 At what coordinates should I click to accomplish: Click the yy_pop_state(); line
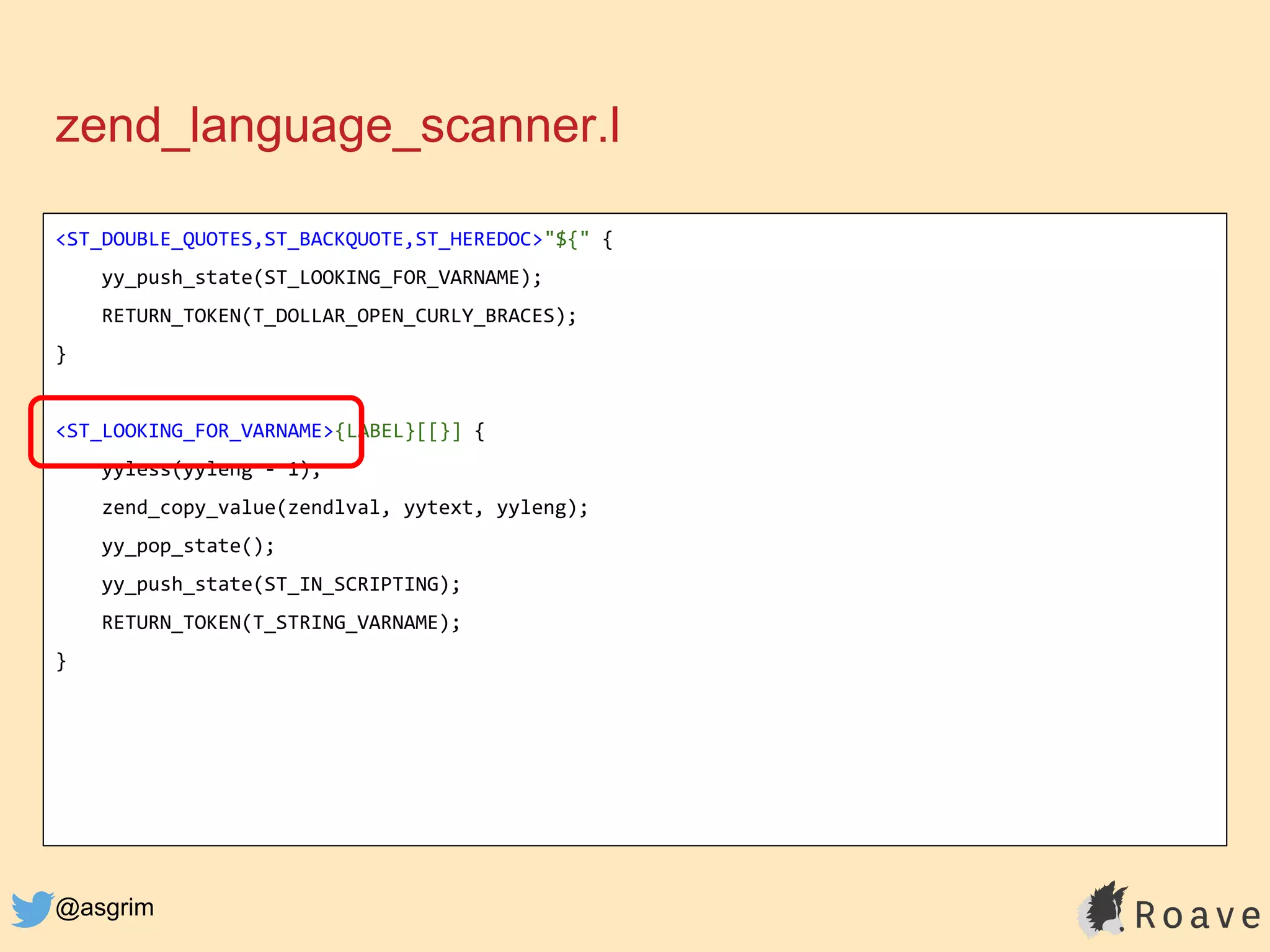coord(188,546)
